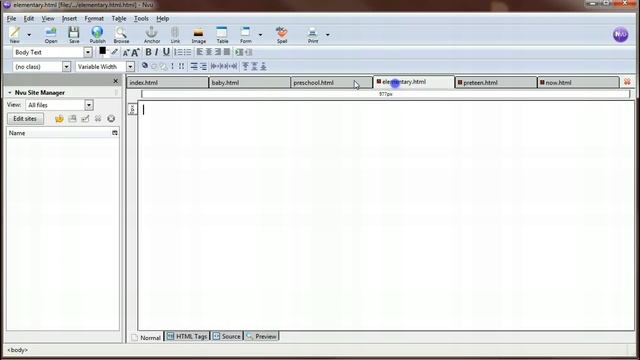640x360 pixels.
Task: Click the larger font size icon
Action: pyautogui.click(x=136, y=52)
